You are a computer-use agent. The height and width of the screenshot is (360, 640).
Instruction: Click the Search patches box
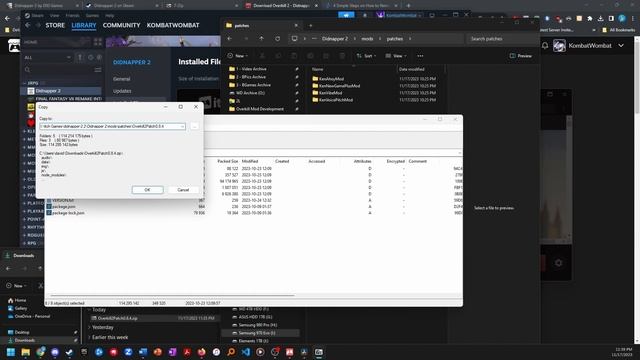(501, 39)
